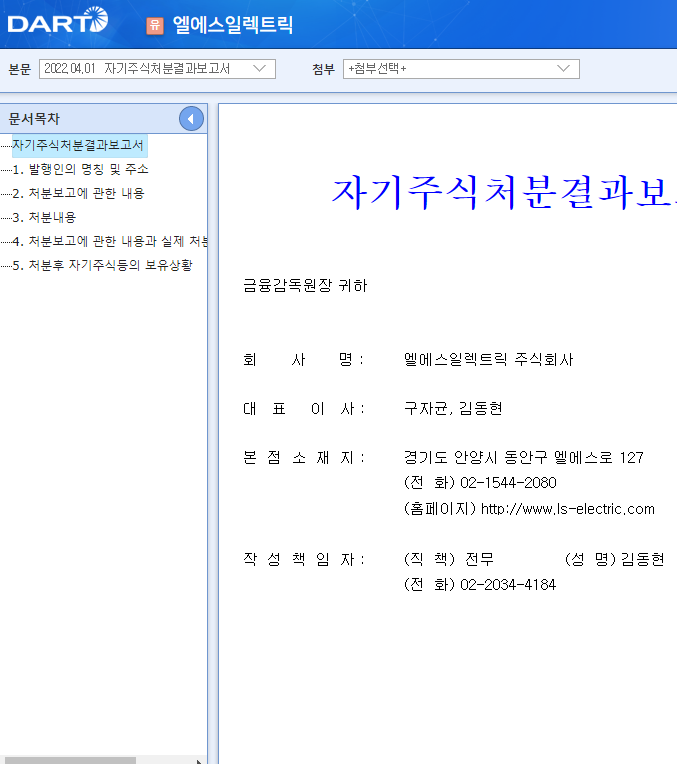Click the 본점소재지 label
The height and width of the screenshot is (764, 677).
[x=303, y=458]
